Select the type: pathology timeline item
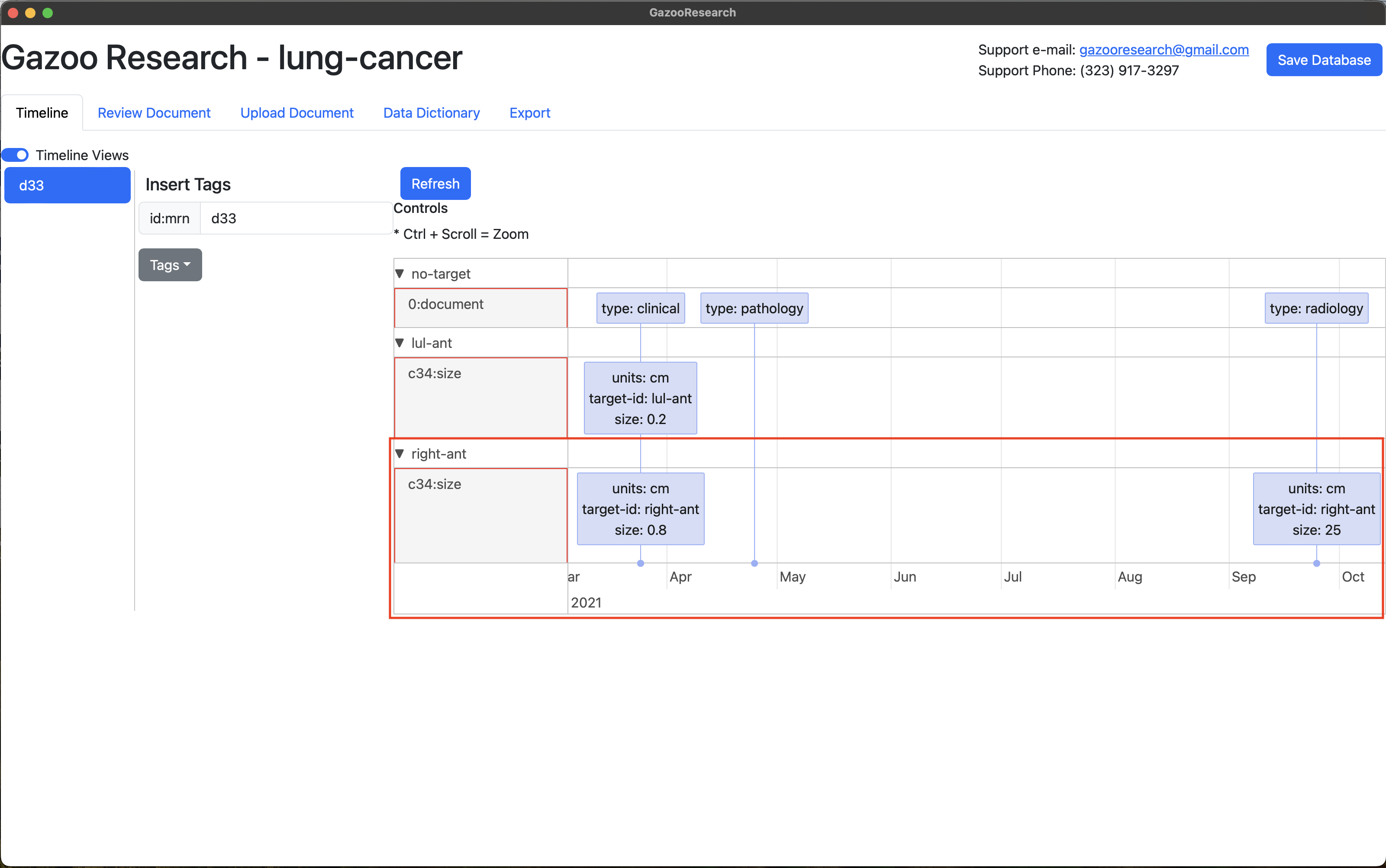1386x868 pixels. click(754, 308)
